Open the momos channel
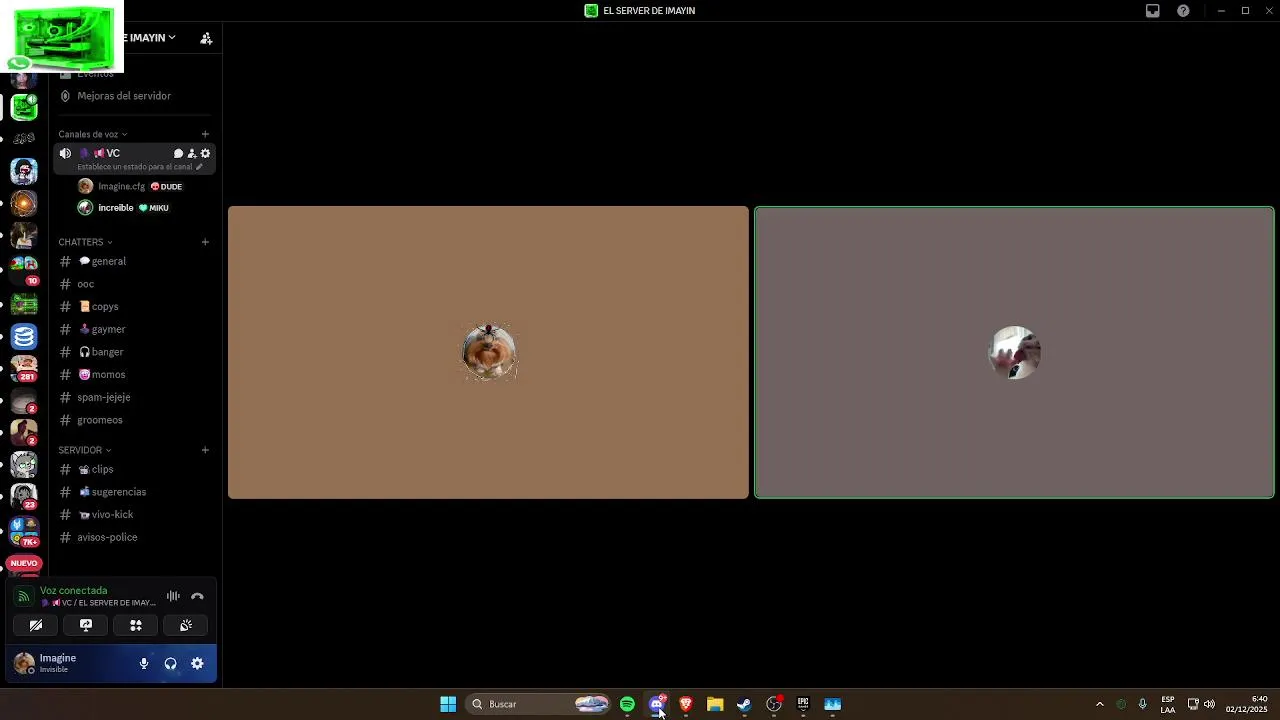Screen dimensions: 1280x720 click(135, 375)
